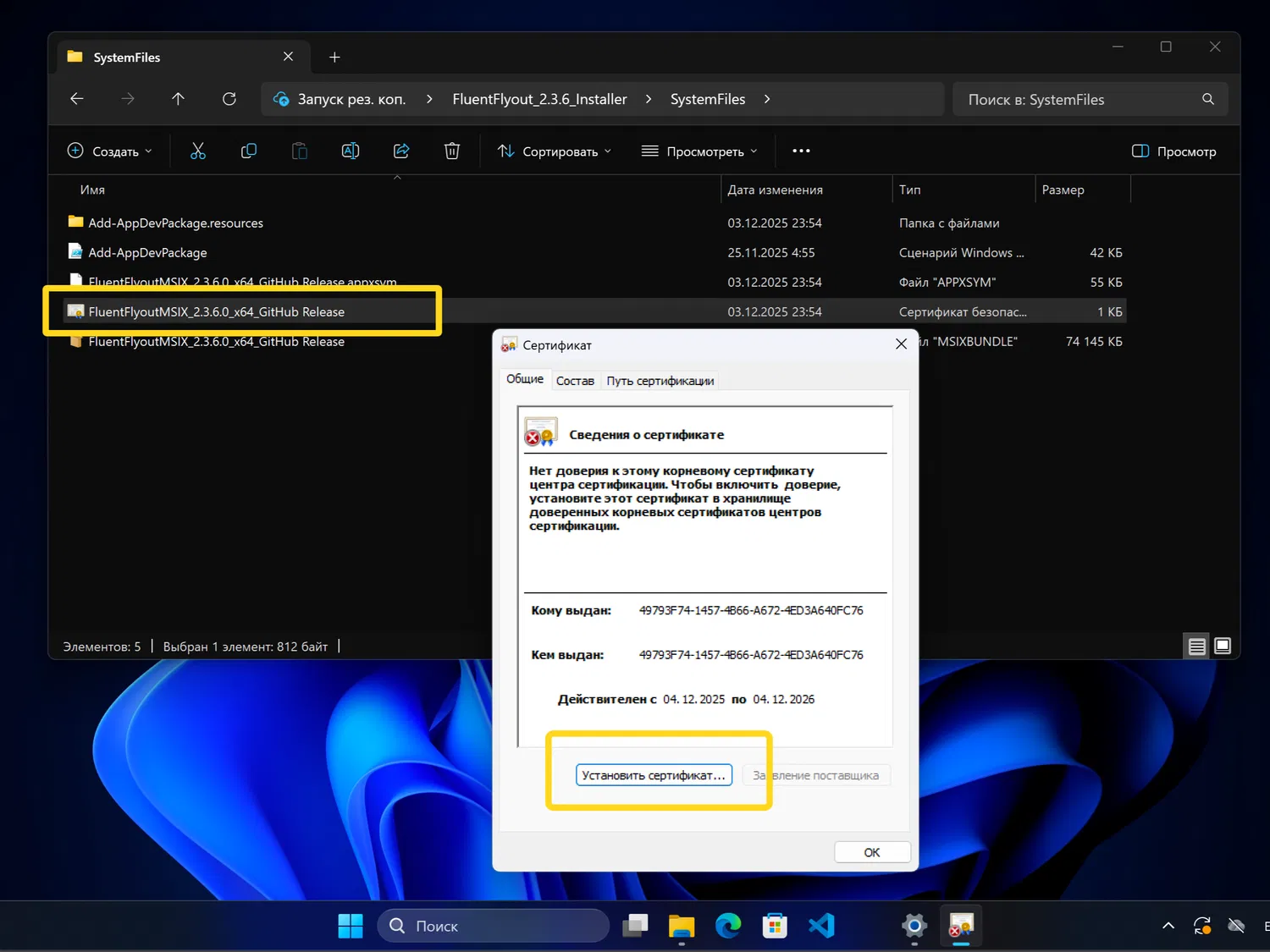Open Microsoft Edge from the taskbar

coord(728,926)
